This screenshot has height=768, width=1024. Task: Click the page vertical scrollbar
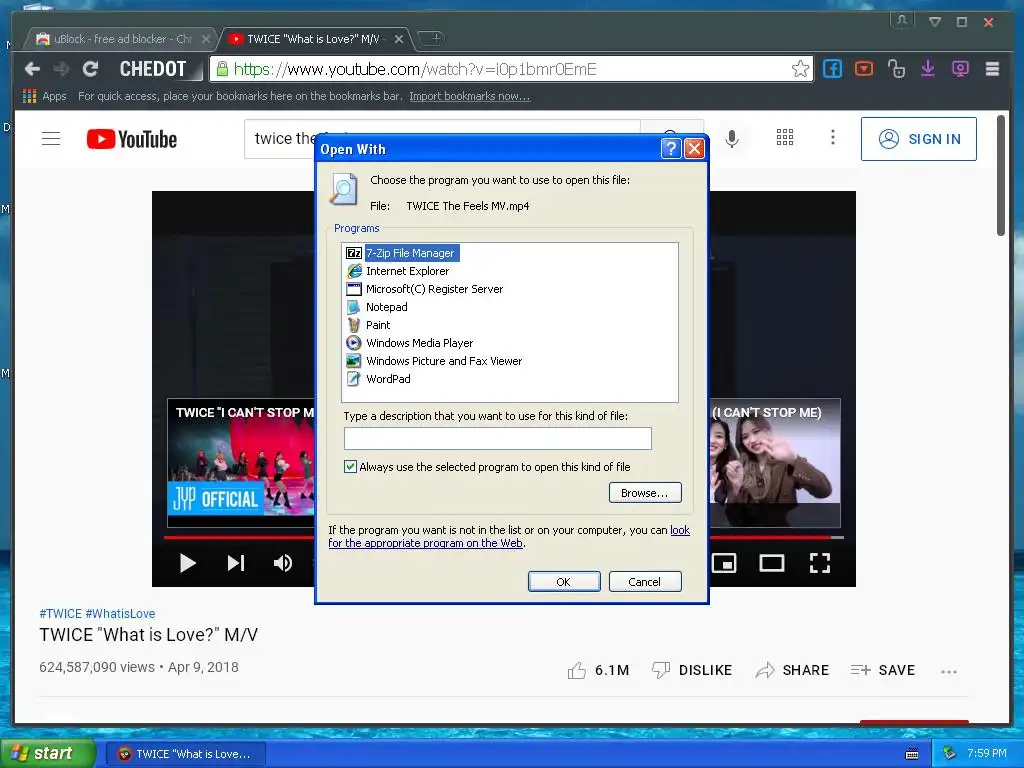[x=1000, y=175]
